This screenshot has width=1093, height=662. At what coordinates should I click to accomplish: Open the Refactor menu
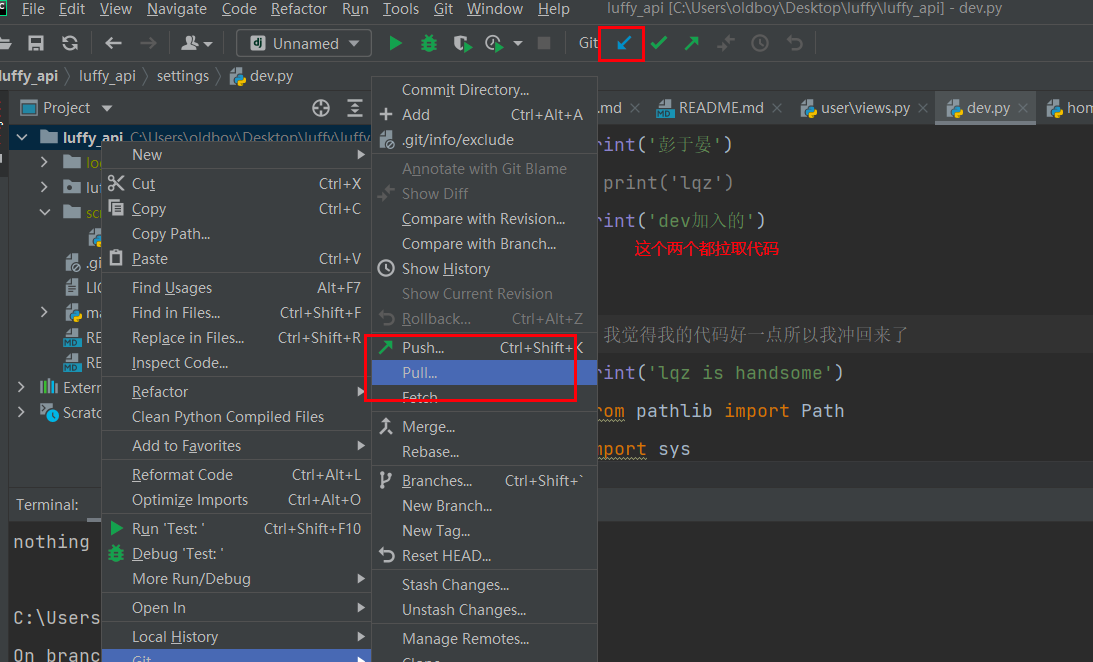[x=298, y=9]
